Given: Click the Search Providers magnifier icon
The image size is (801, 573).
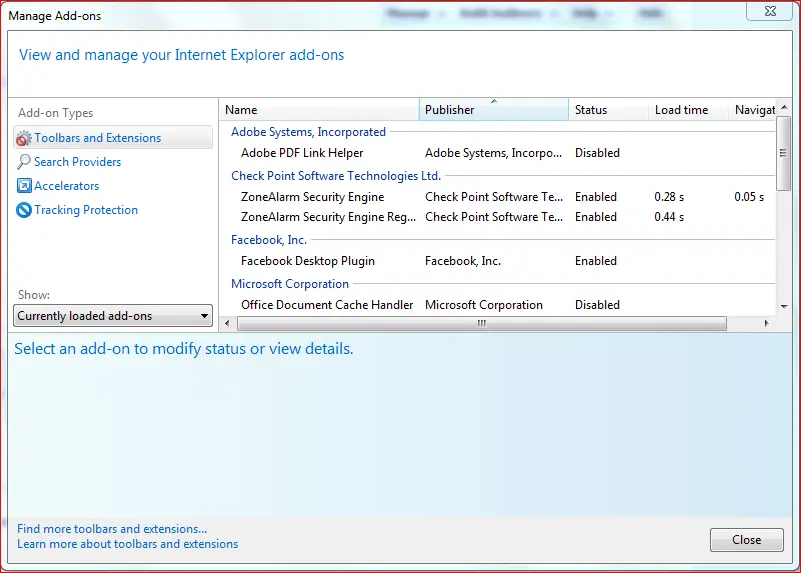Looking at the screenshot, I should tap(23, 162).
